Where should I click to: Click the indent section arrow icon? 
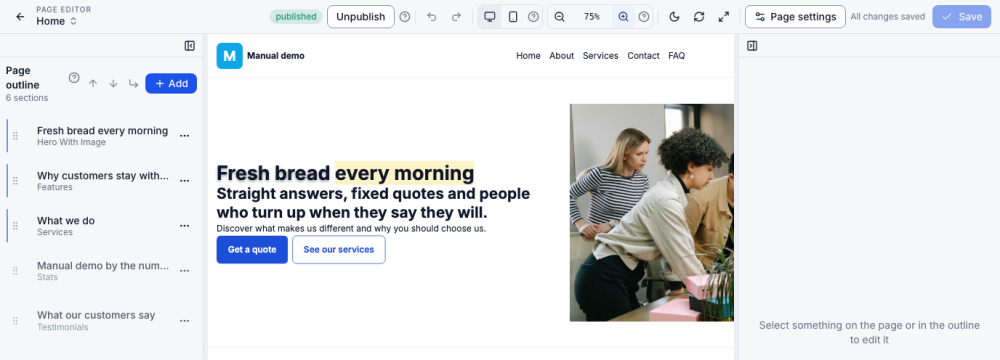click(133, 84)
